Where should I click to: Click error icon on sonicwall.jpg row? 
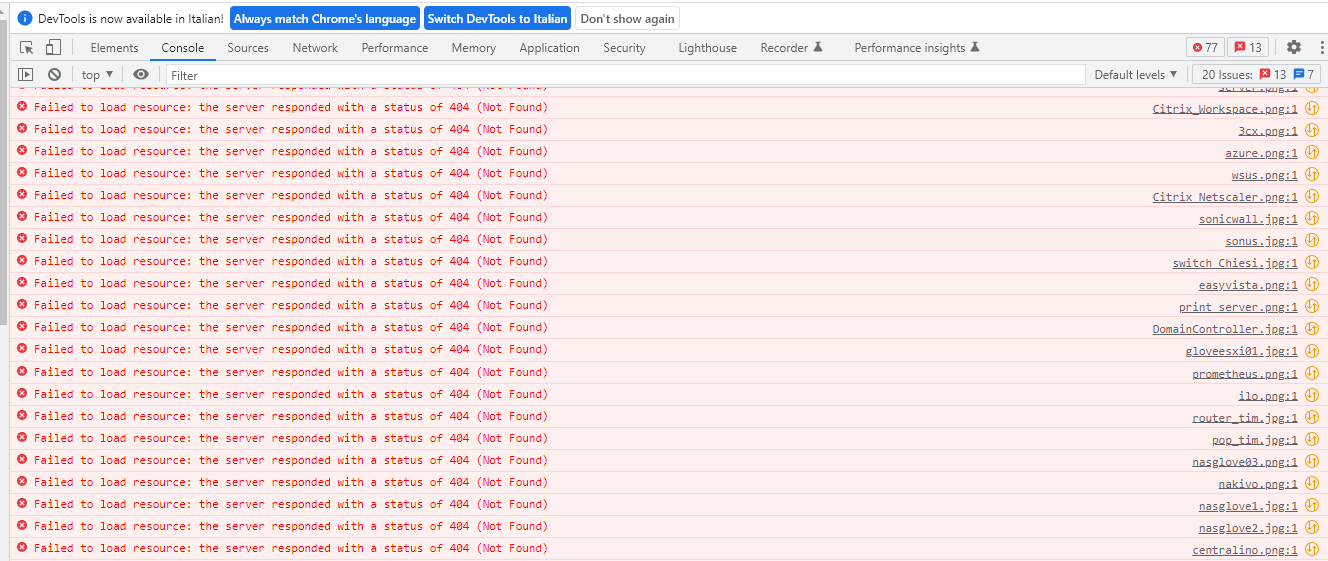22,217
